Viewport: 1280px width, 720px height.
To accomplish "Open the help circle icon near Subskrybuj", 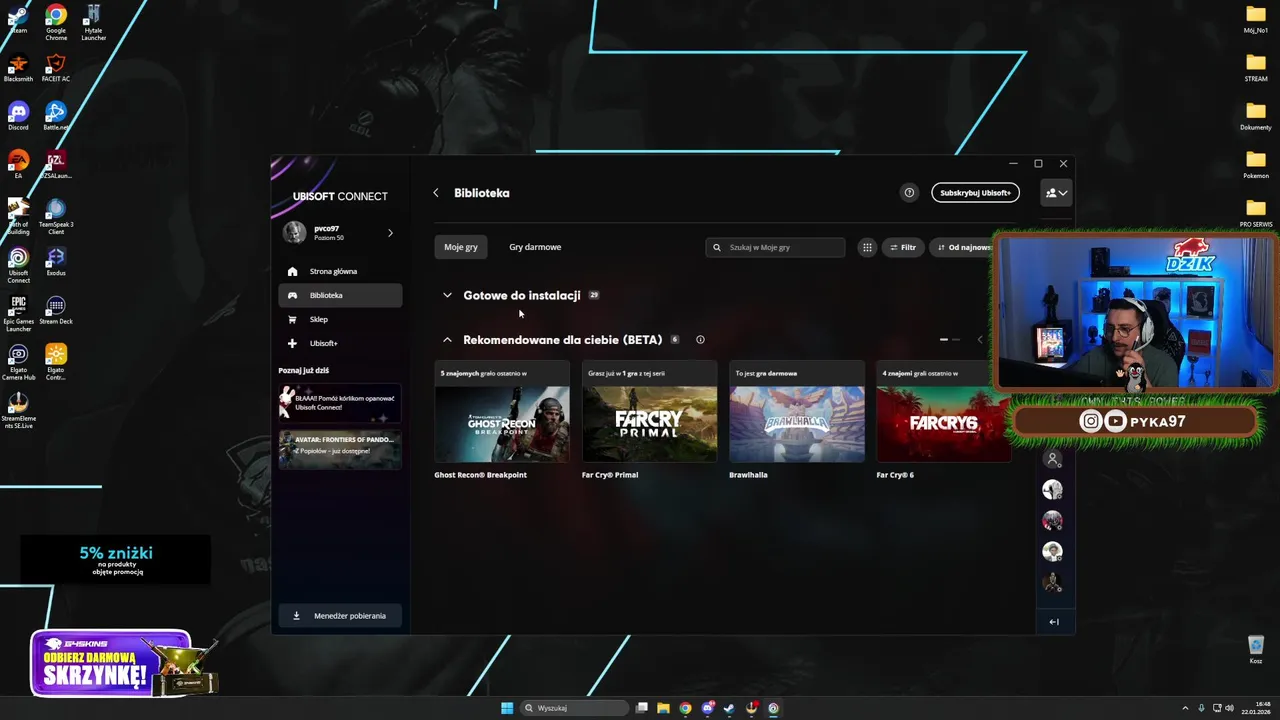I will (909, 193).
